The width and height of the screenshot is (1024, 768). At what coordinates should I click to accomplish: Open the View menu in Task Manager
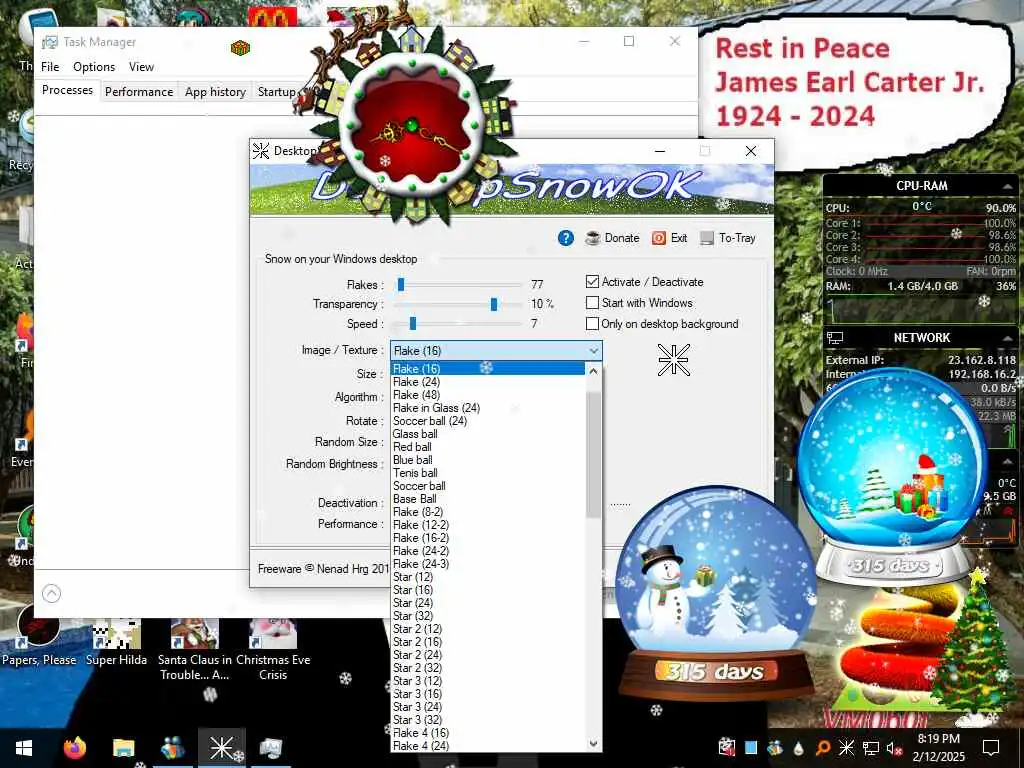[x=141, y=67]
